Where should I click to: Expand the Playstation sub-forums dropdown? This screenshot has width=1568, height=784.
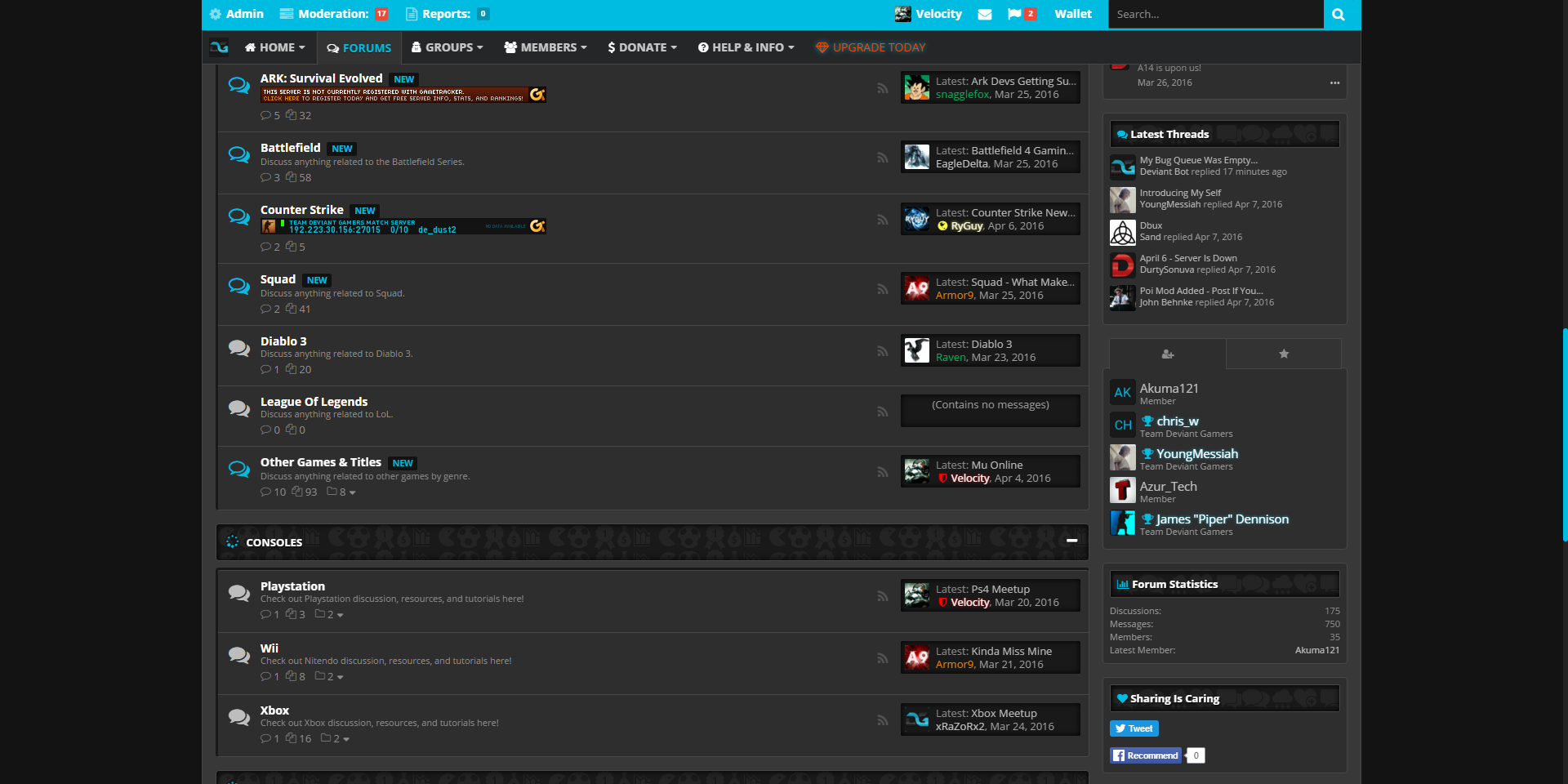(x=330, y=615)
